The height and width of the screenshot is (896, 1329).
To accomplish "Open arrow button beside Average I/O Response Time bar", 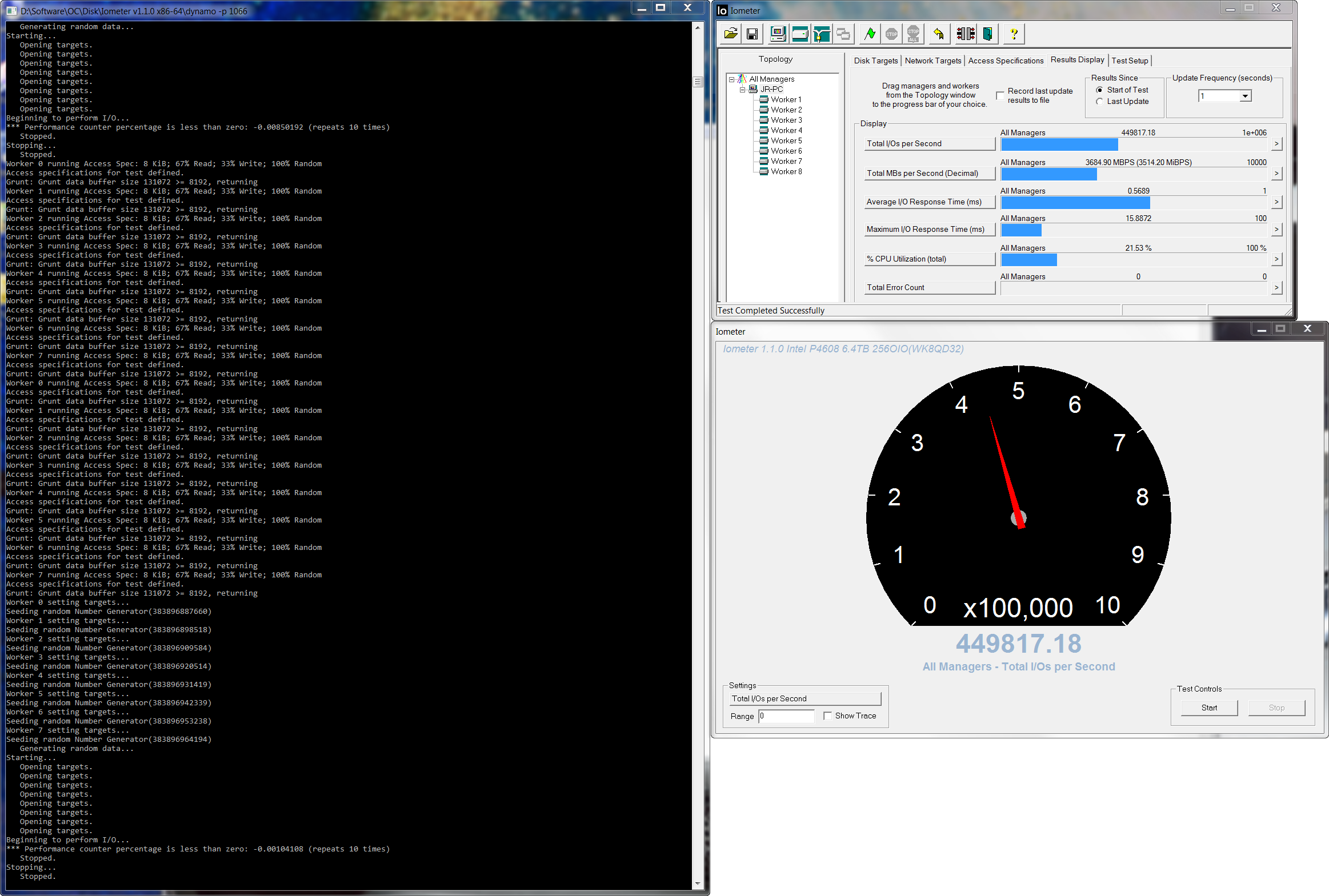I will (x=1276, y=202).
